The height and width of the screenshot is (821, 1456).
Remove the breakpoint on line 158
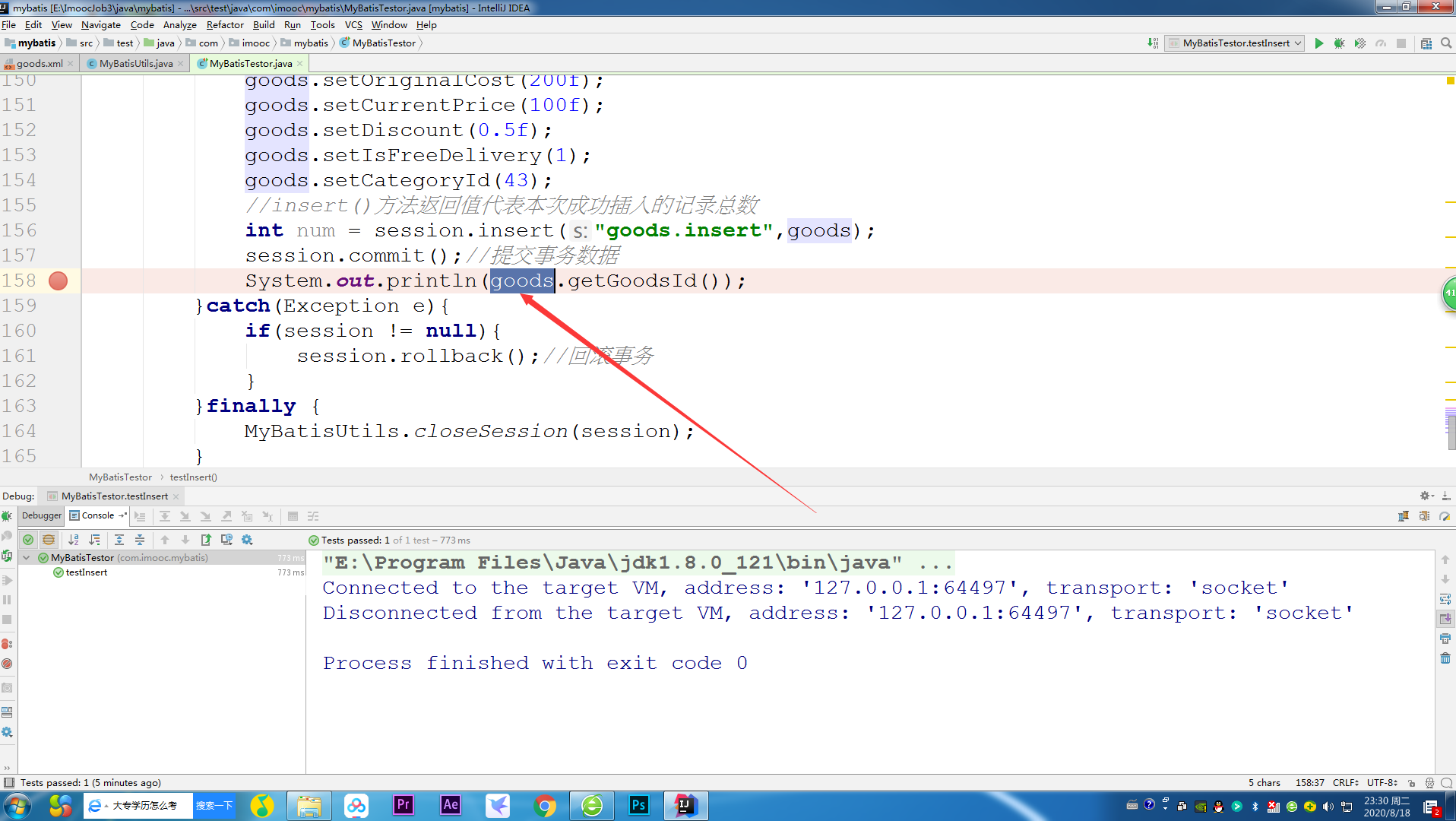58,281
